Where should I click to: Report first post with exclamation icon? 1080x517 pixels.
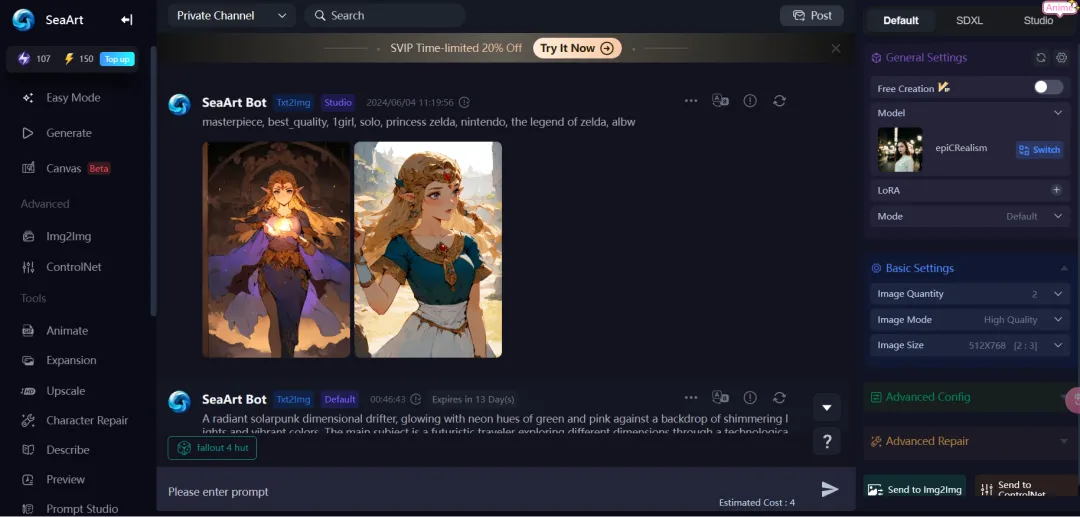coord(750,101)
